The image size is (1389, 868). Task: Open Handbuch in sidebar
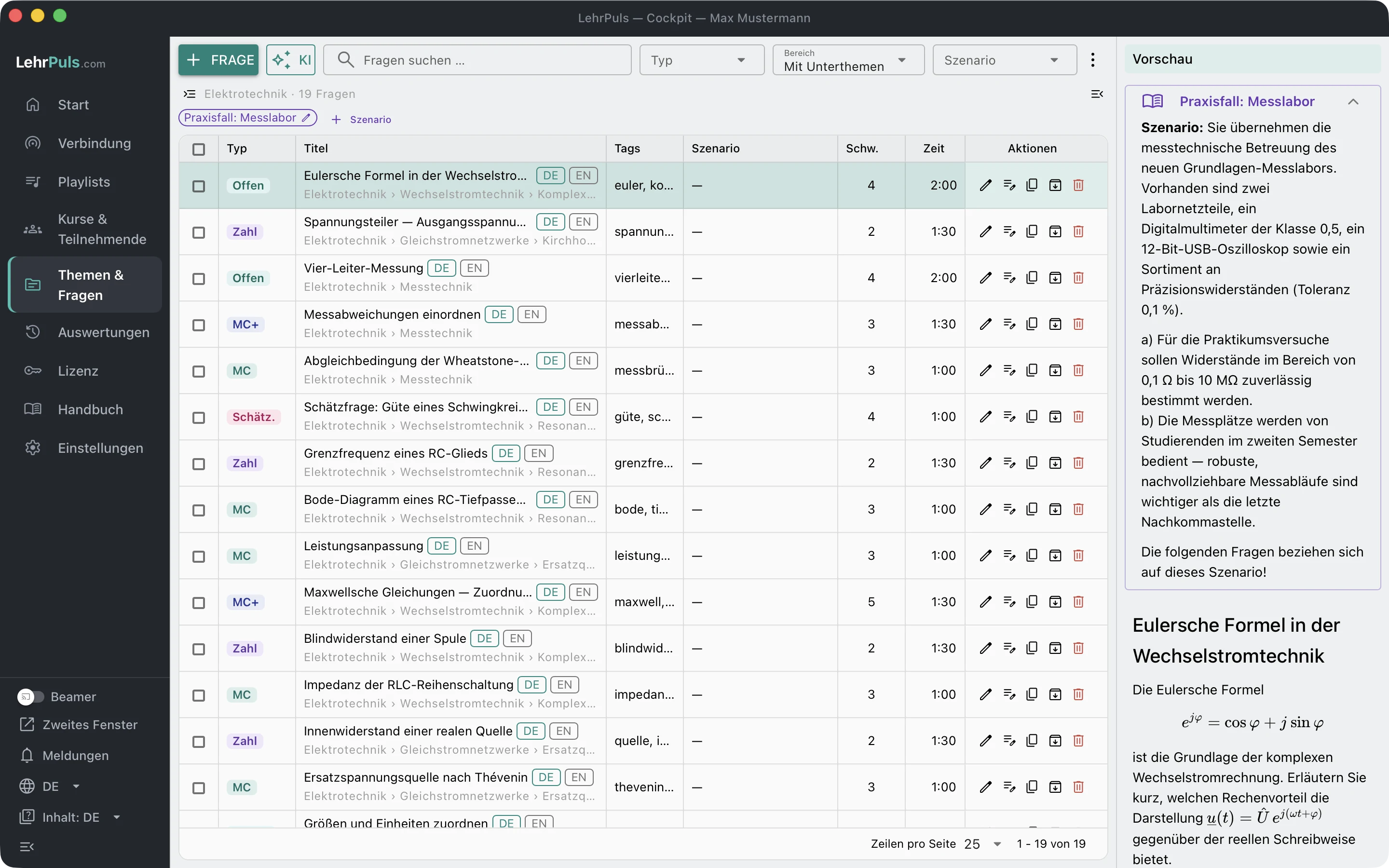point(85,409)
